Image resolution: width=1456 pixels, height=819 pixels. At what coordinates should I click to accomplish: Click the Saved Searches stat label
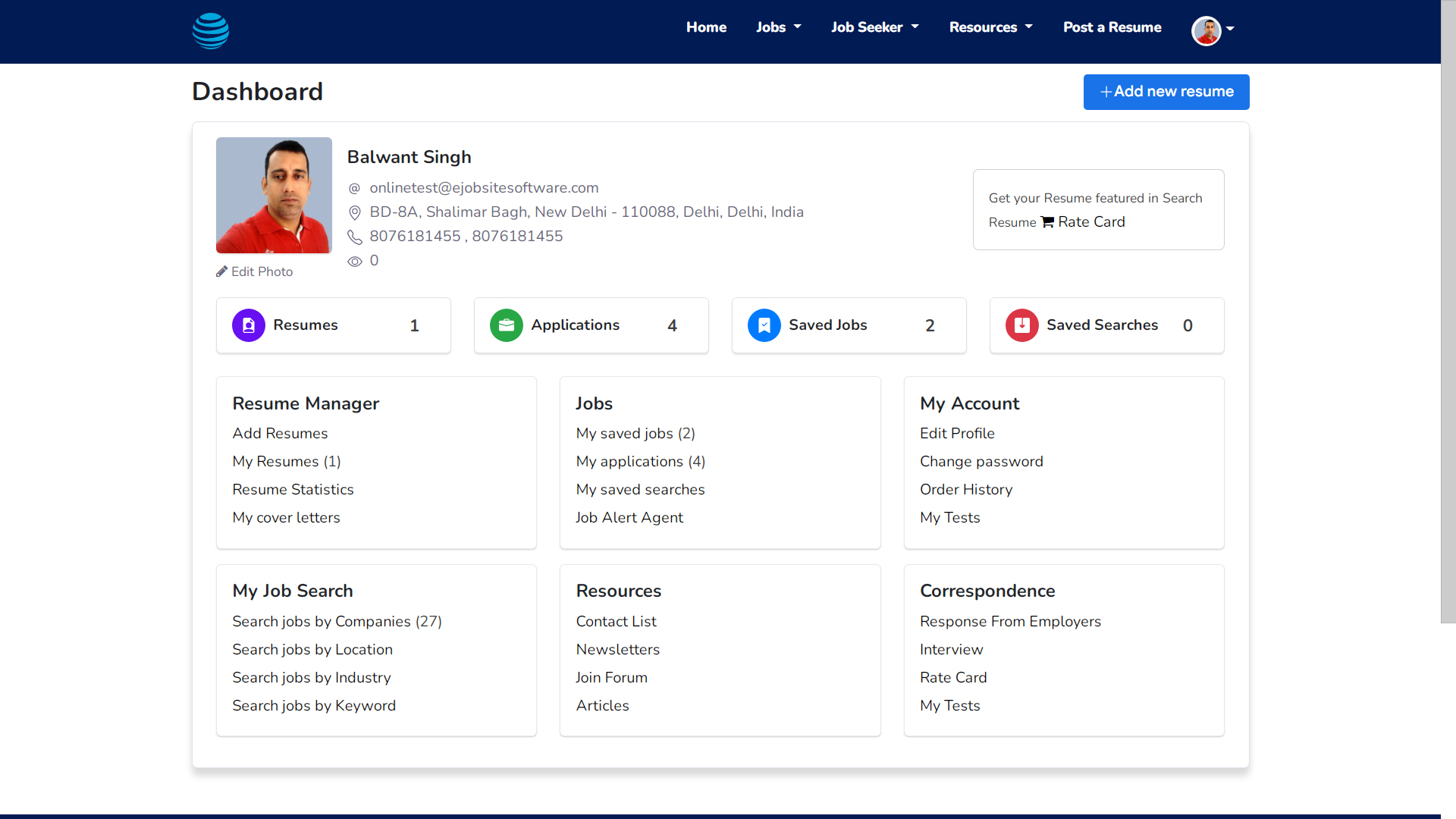coord(1102,325)
